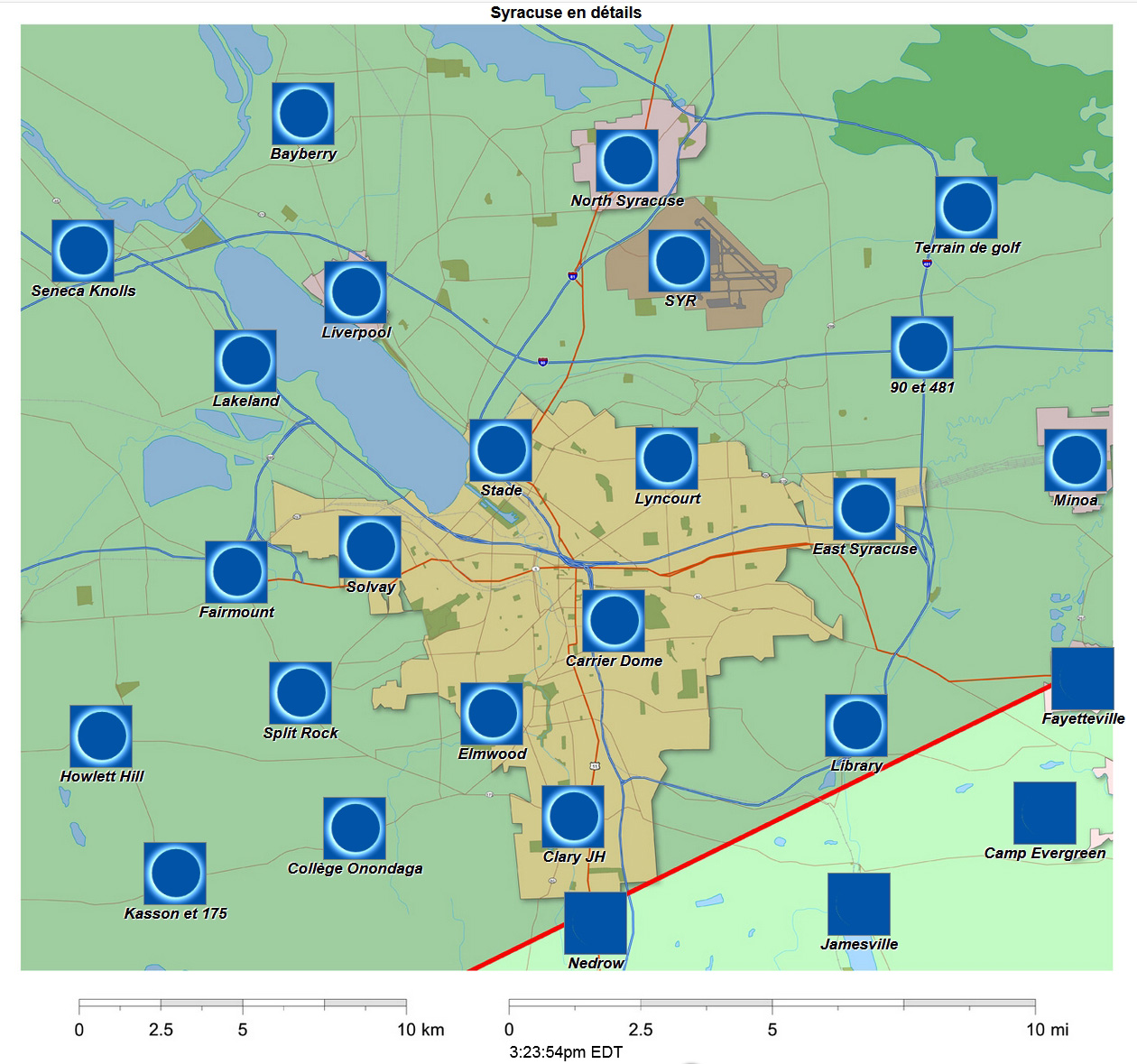Screen dimensions: 1137x1064
Task: Click the miles scale bar
Action: point(772,1004)
